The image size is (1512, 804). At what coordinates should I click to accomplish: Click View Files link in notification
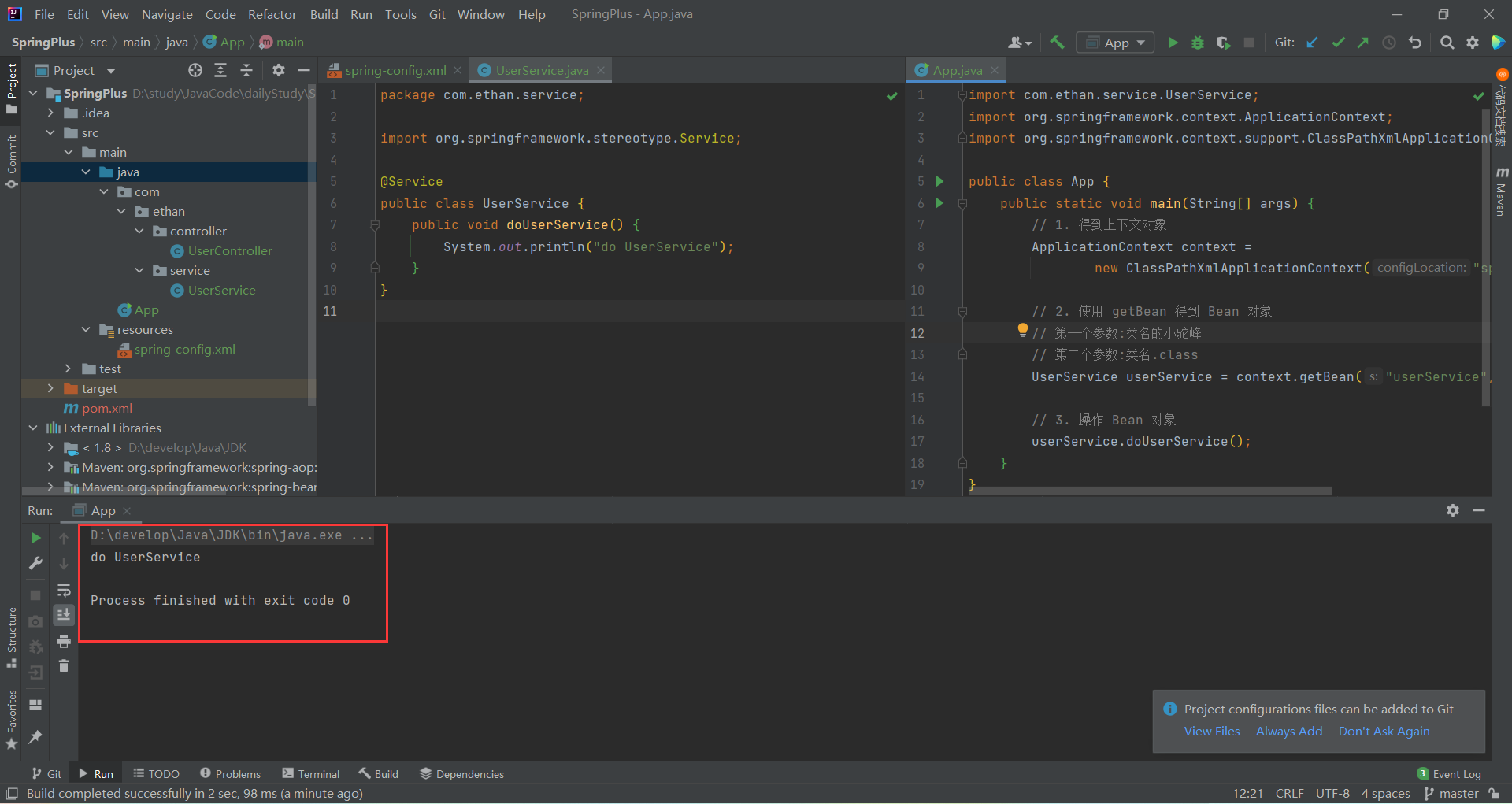pyautogui.click(x=1212, y=731)
